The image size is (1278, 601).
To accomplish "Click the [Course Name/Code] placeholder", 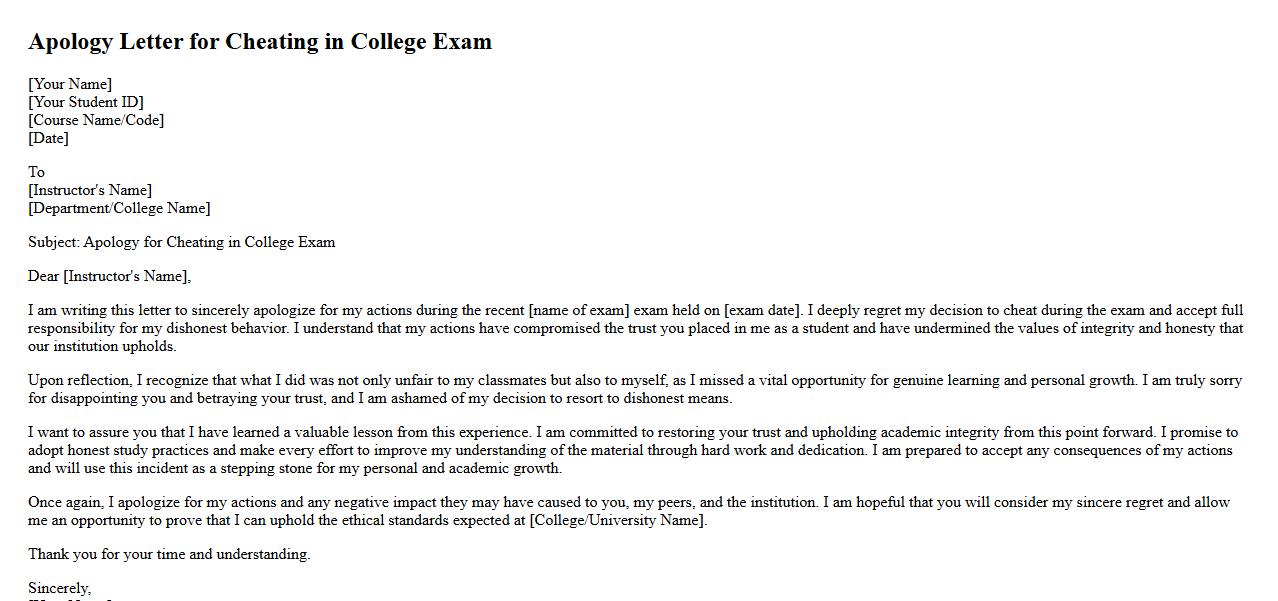I will coord(96,120).
